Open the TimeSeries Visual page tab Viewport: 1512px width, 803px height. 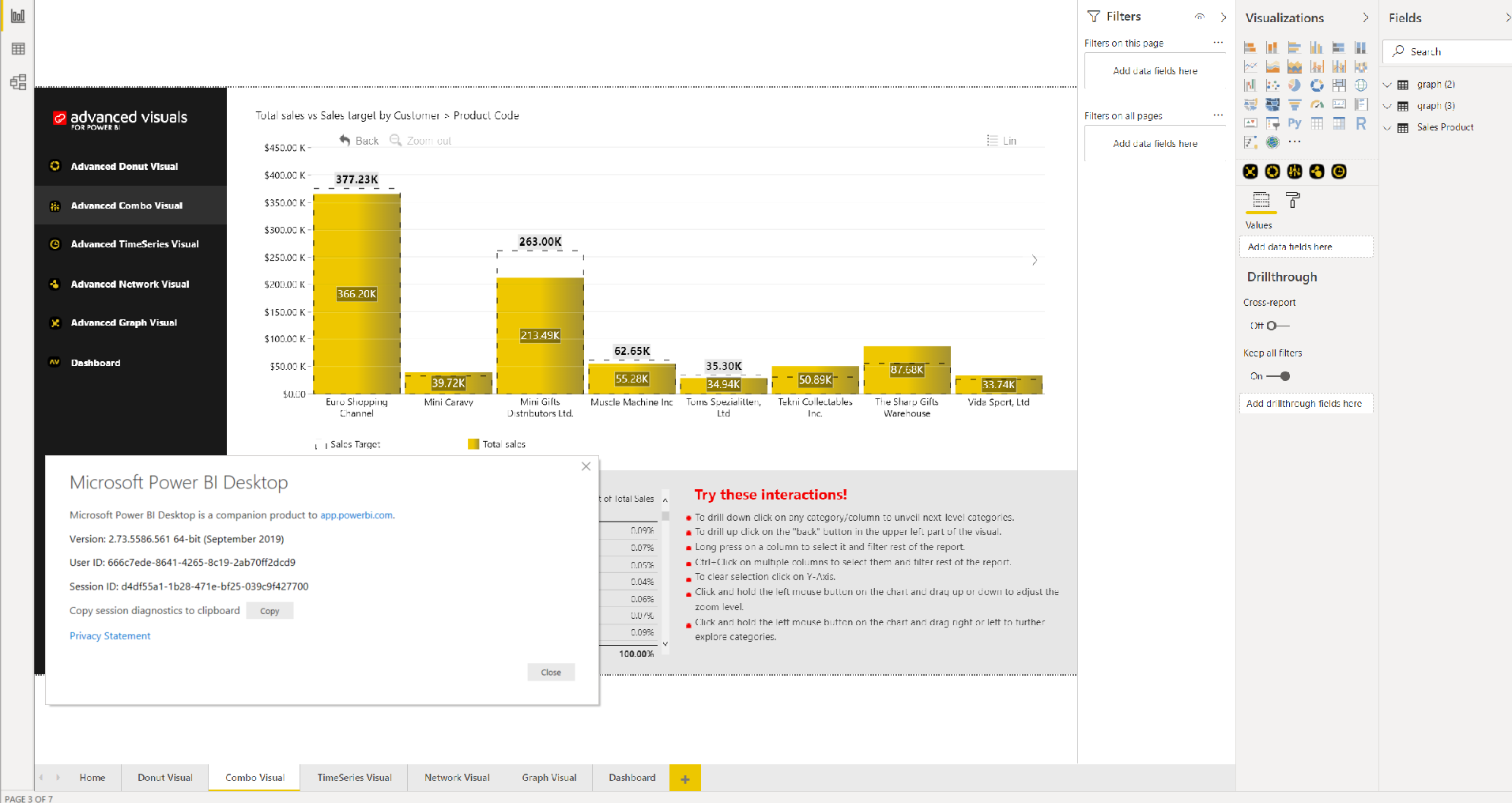[x=354, y=778]
